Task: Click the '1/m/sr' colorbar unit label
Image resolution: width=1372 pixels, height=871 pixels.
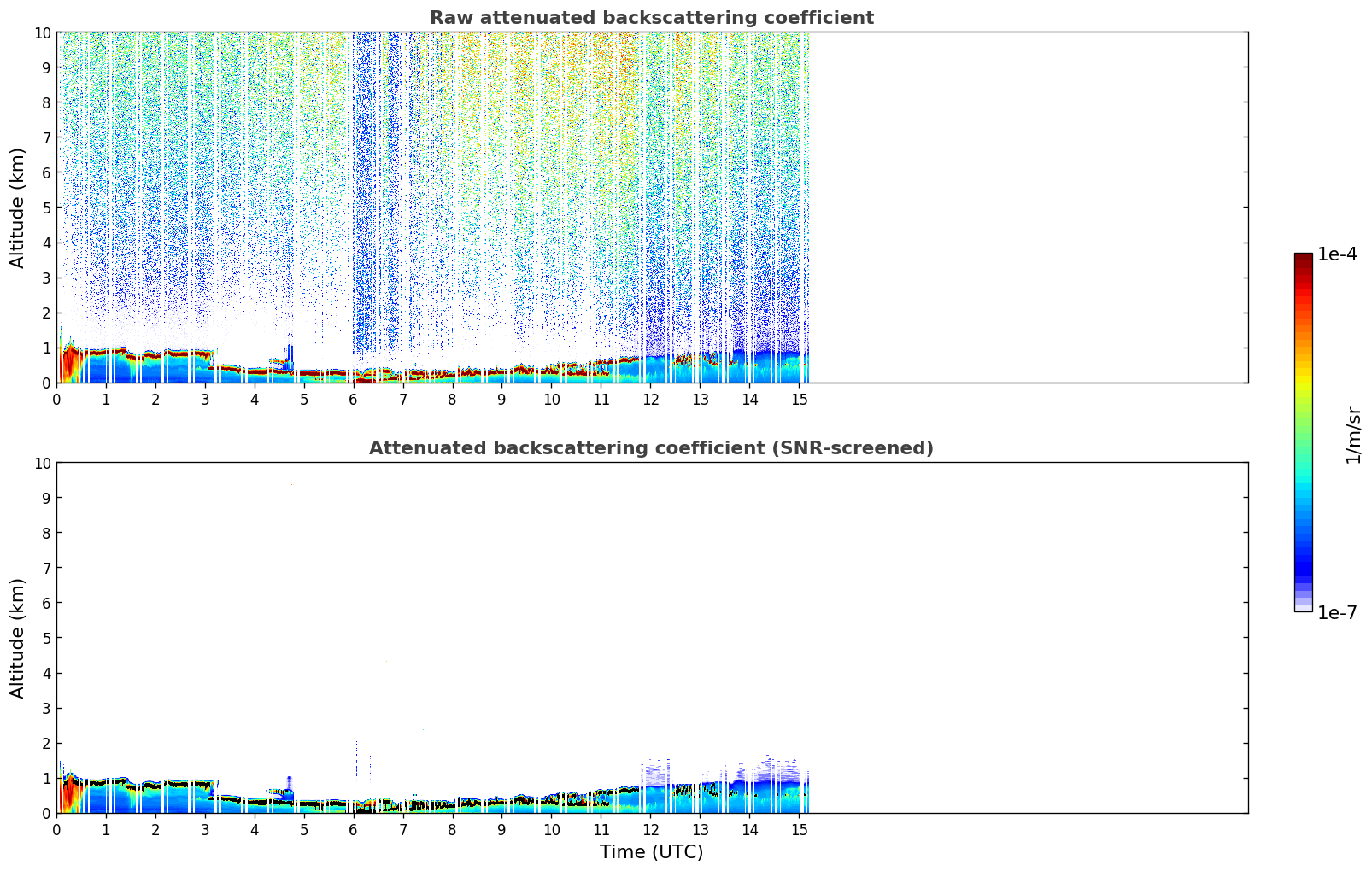Action: coord(1353,435)
